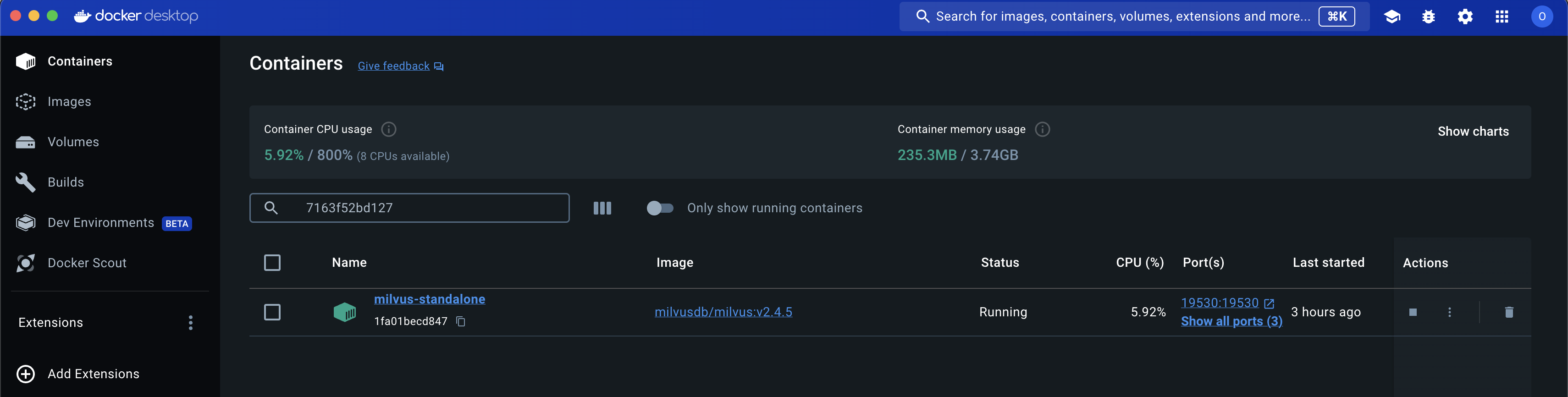Open the user account avatar

coord(1542,17)
